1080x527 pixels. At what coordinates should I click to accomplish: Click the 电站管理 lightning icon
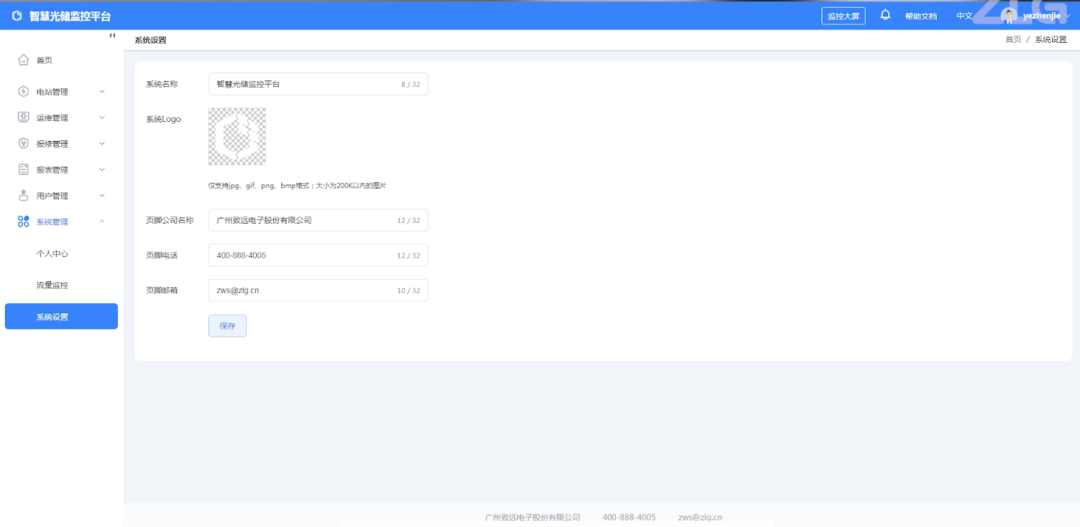pos(23,92)
